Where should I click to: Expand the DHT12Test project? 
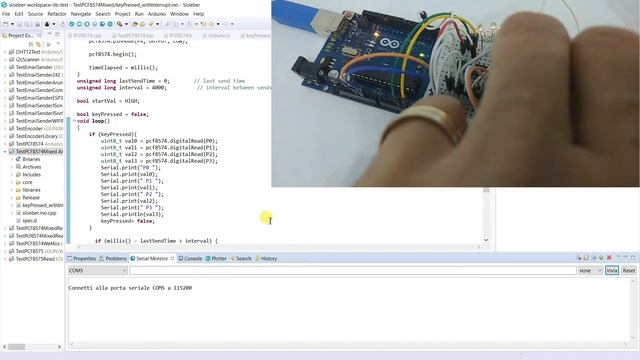coord(5,52)
